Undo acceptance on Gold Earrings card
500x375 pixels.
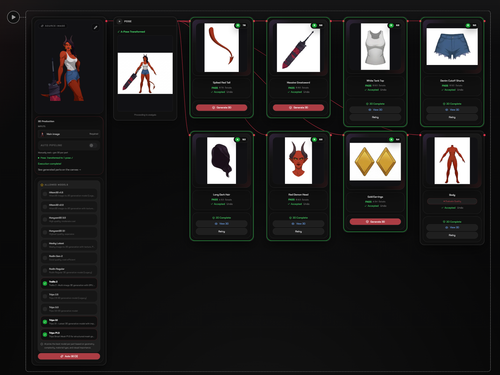[383, 206]
